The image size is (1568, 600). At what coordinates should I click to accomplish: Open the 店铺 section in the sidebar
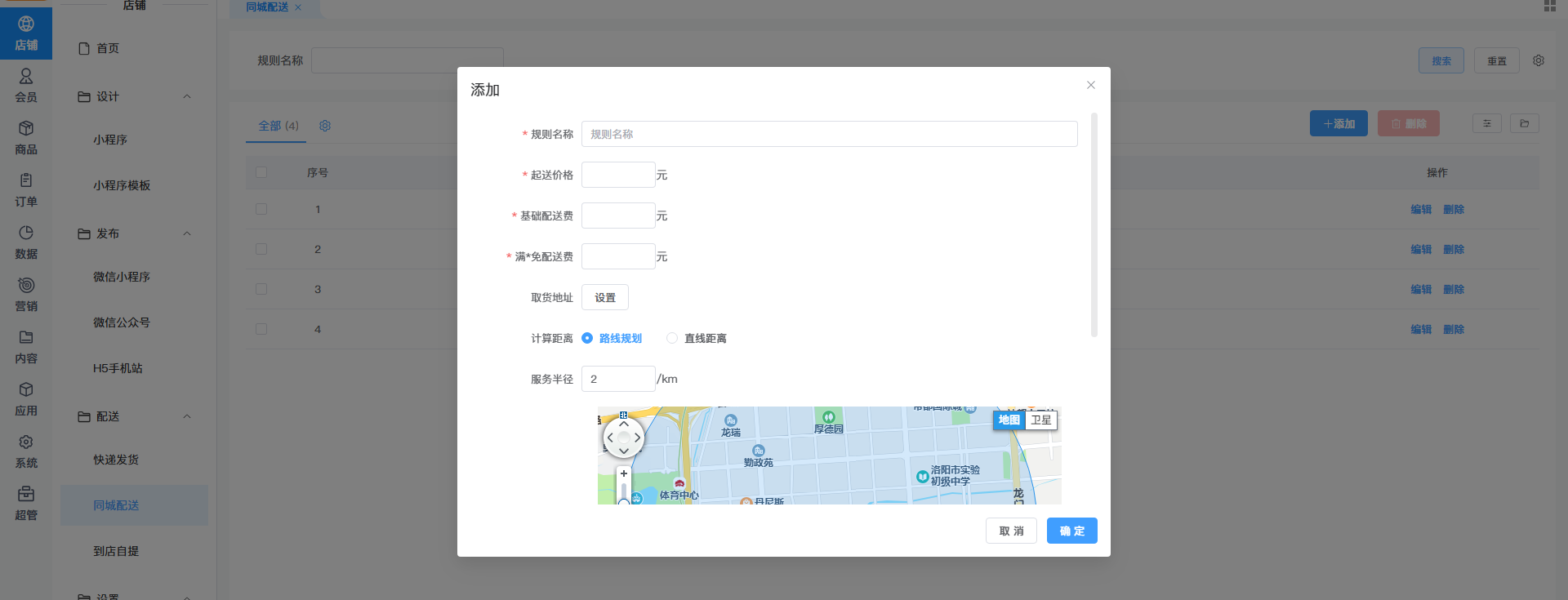coord(26,33)
